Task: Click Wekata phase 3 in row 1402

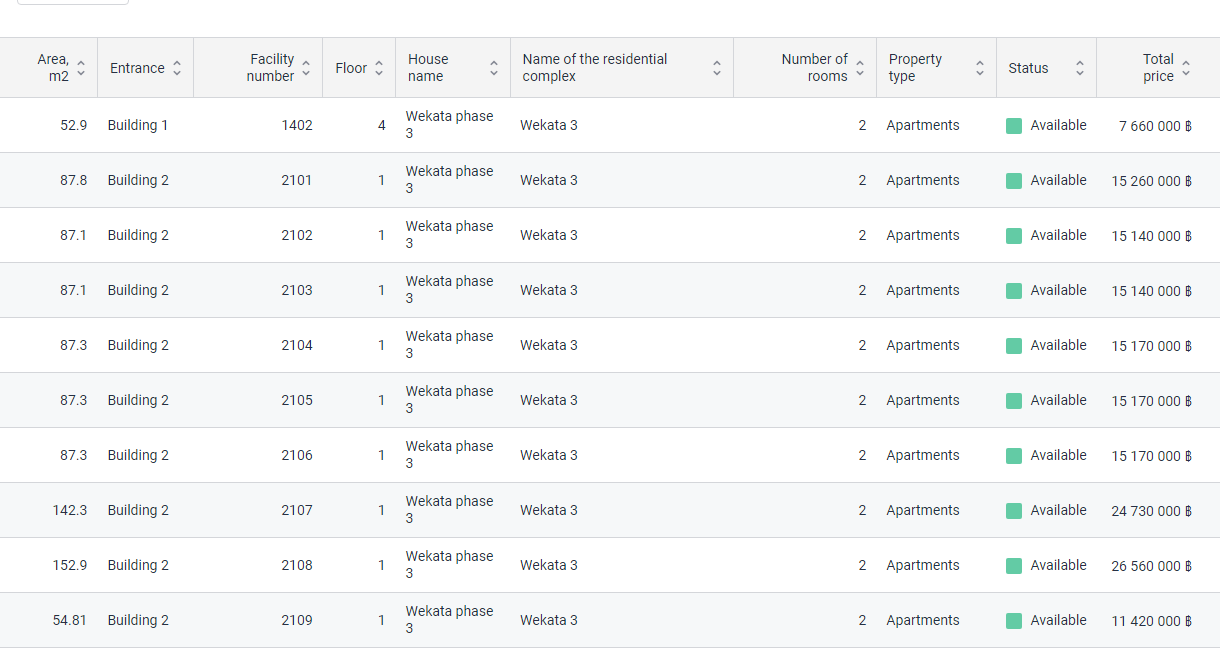Action: click(449, 125)
